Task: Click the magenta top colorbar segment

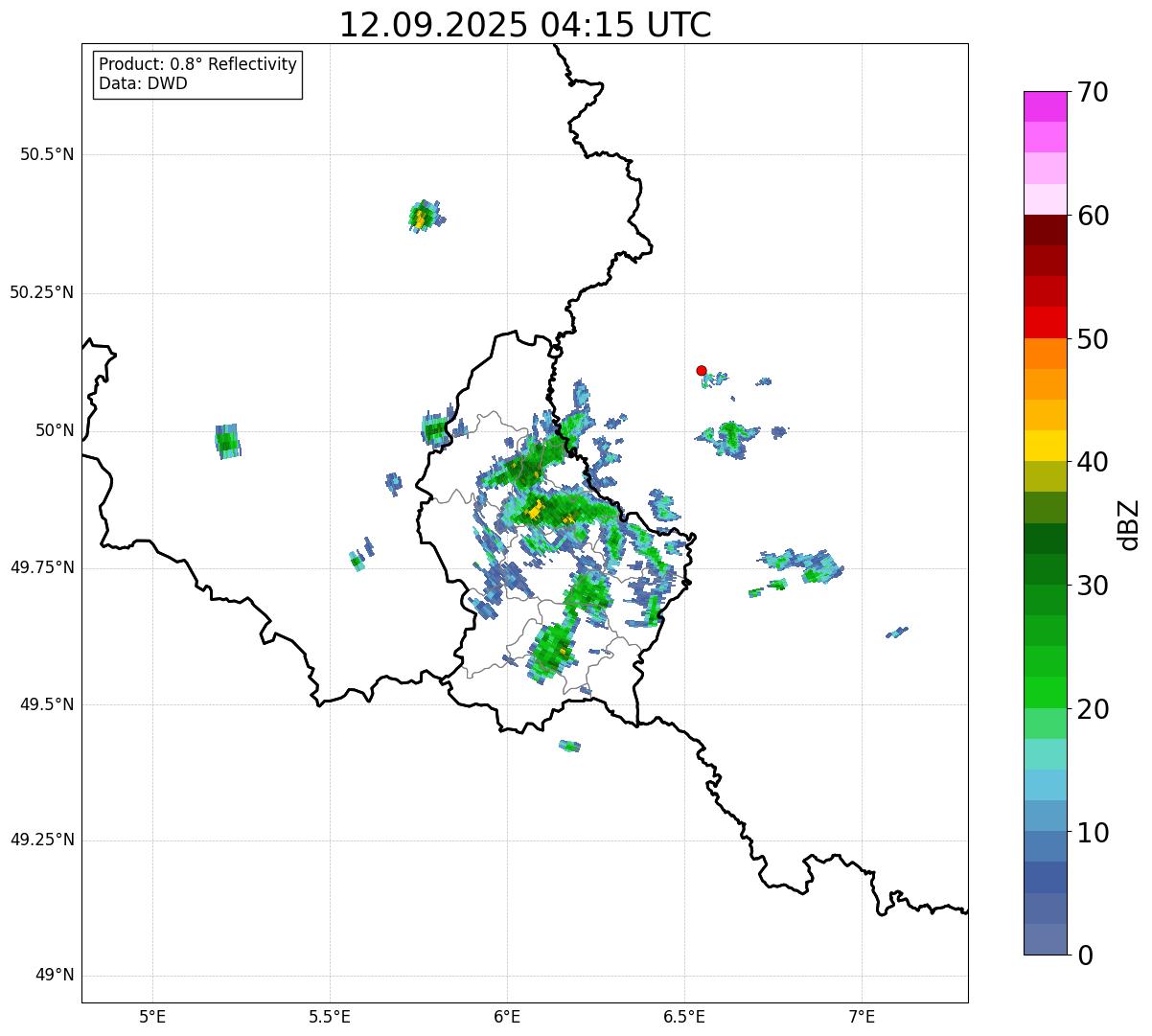Action: click(x=1045, y=106)
